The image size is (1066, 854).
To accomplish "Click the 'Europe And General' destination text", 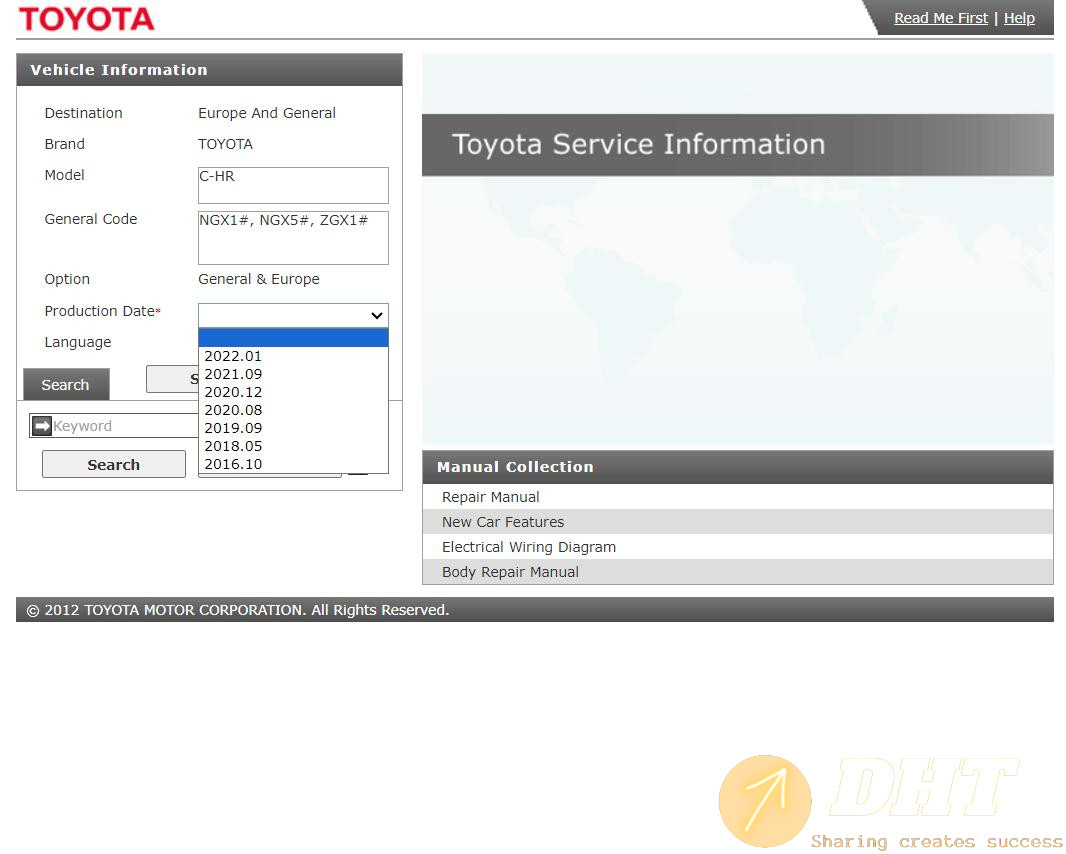I will (266, 113).
